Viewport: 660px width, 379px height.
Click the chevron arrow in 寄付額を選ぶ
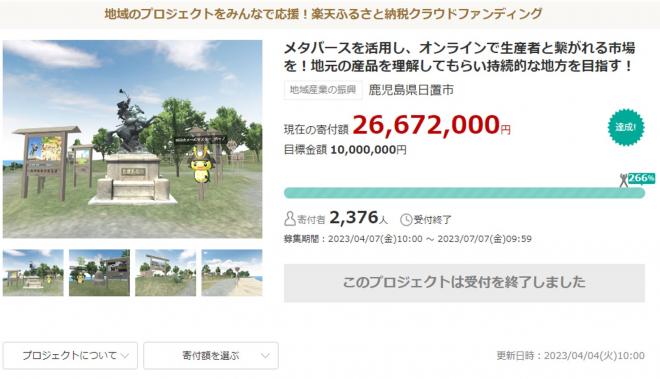[265, 356]
